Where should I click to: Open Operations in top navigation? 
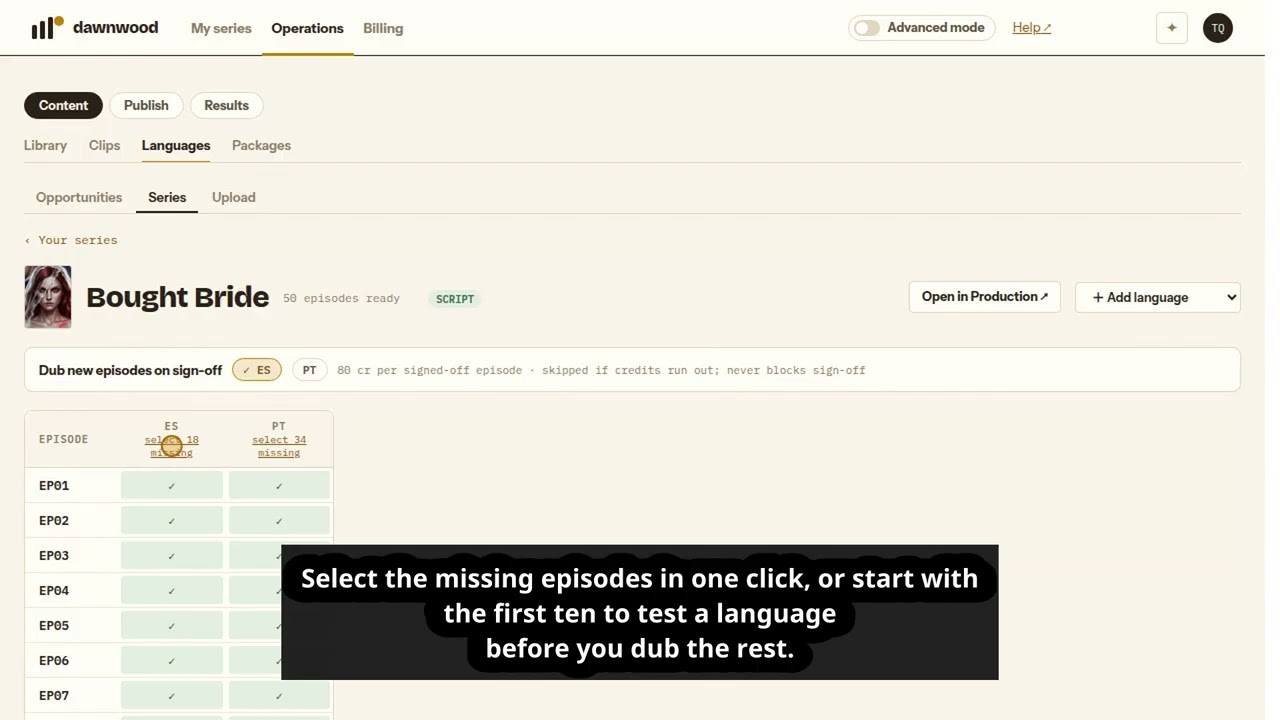click(x=307, y=28)
